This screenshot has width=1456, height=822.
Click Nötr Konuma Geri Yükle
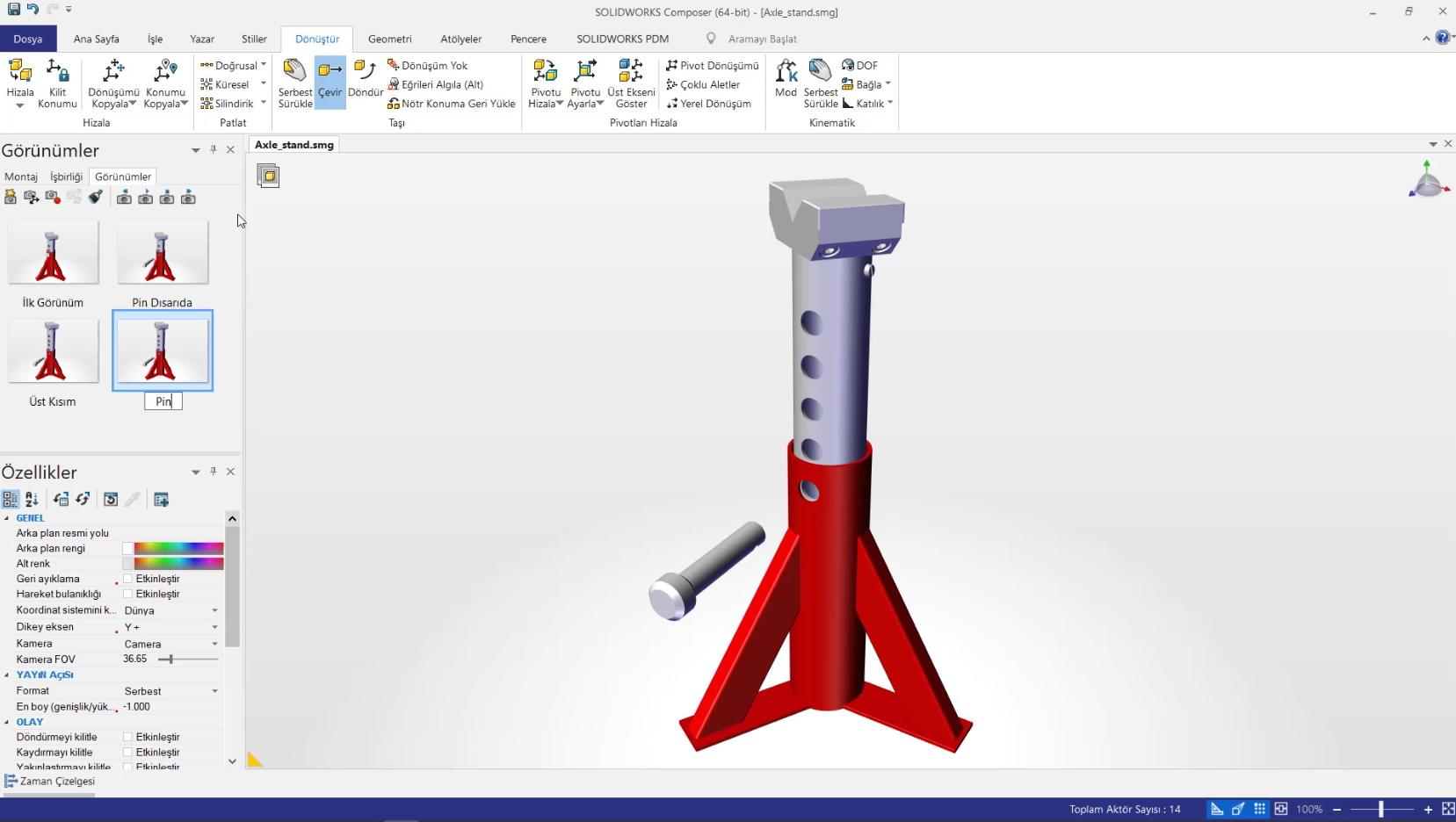click(452, 104)
